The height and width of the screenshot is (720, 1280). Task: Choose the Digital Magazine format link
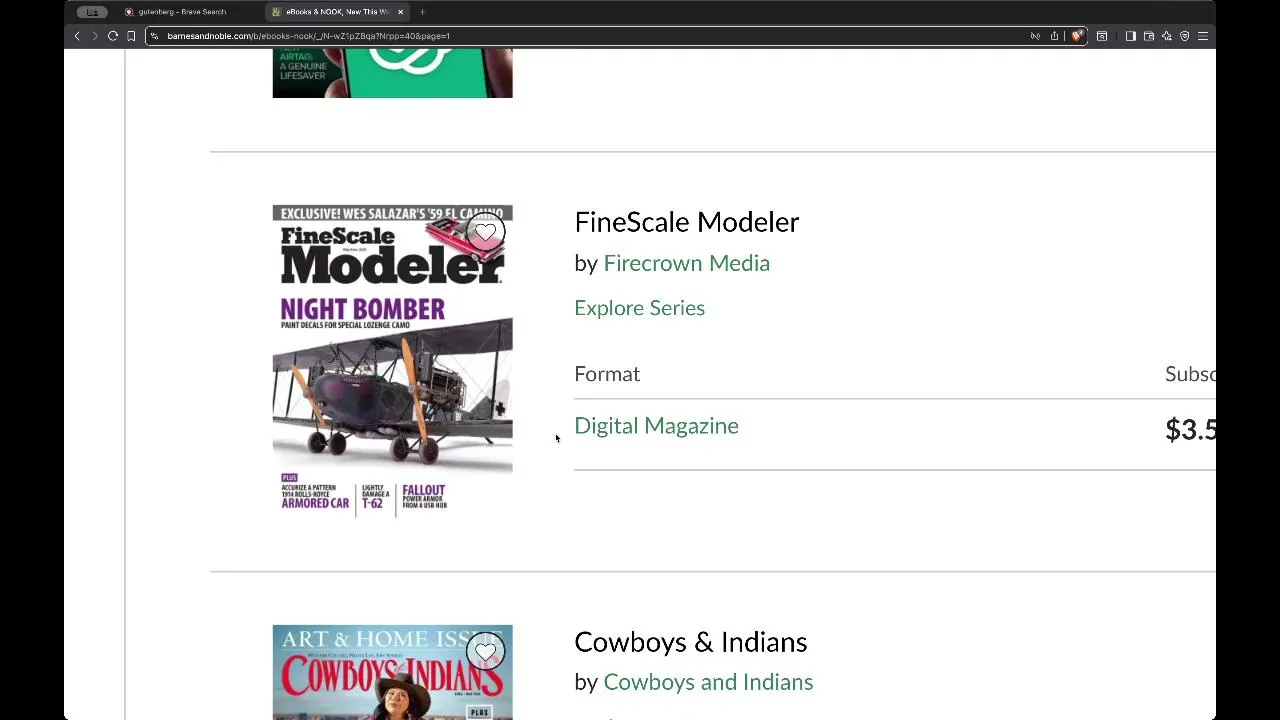[x=656, y=426]
